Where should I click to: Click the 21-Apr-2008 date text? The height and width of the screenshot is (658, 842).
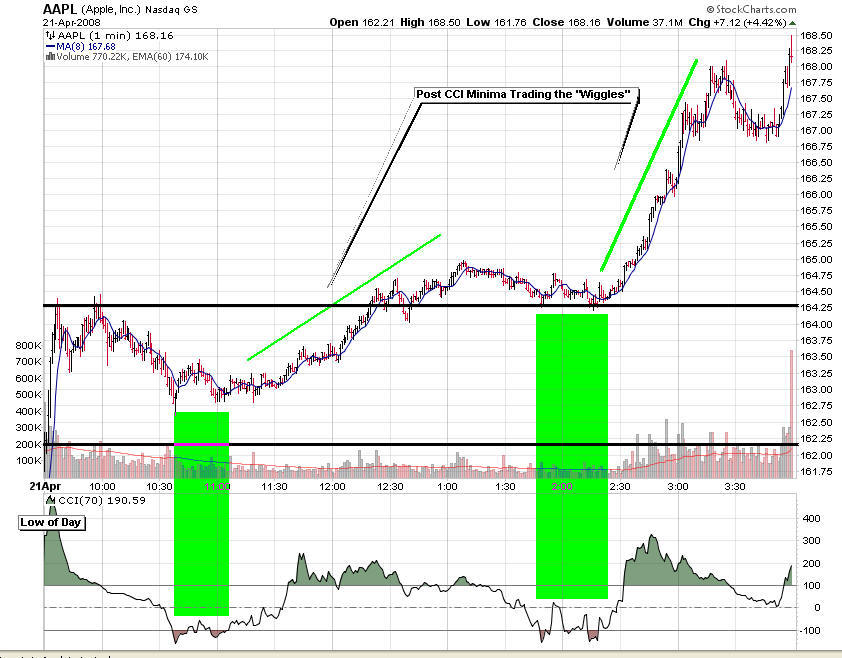click(71, 23)
